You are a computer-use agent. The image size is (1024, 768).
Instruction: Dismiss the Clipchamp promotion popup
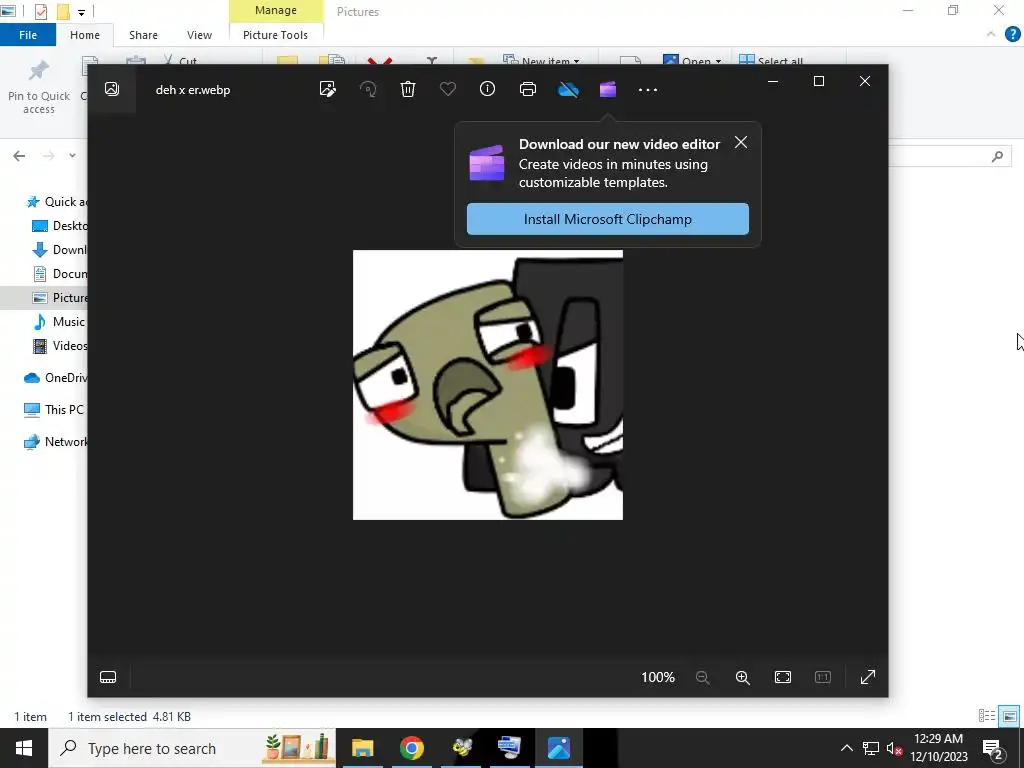pos(741,142)
